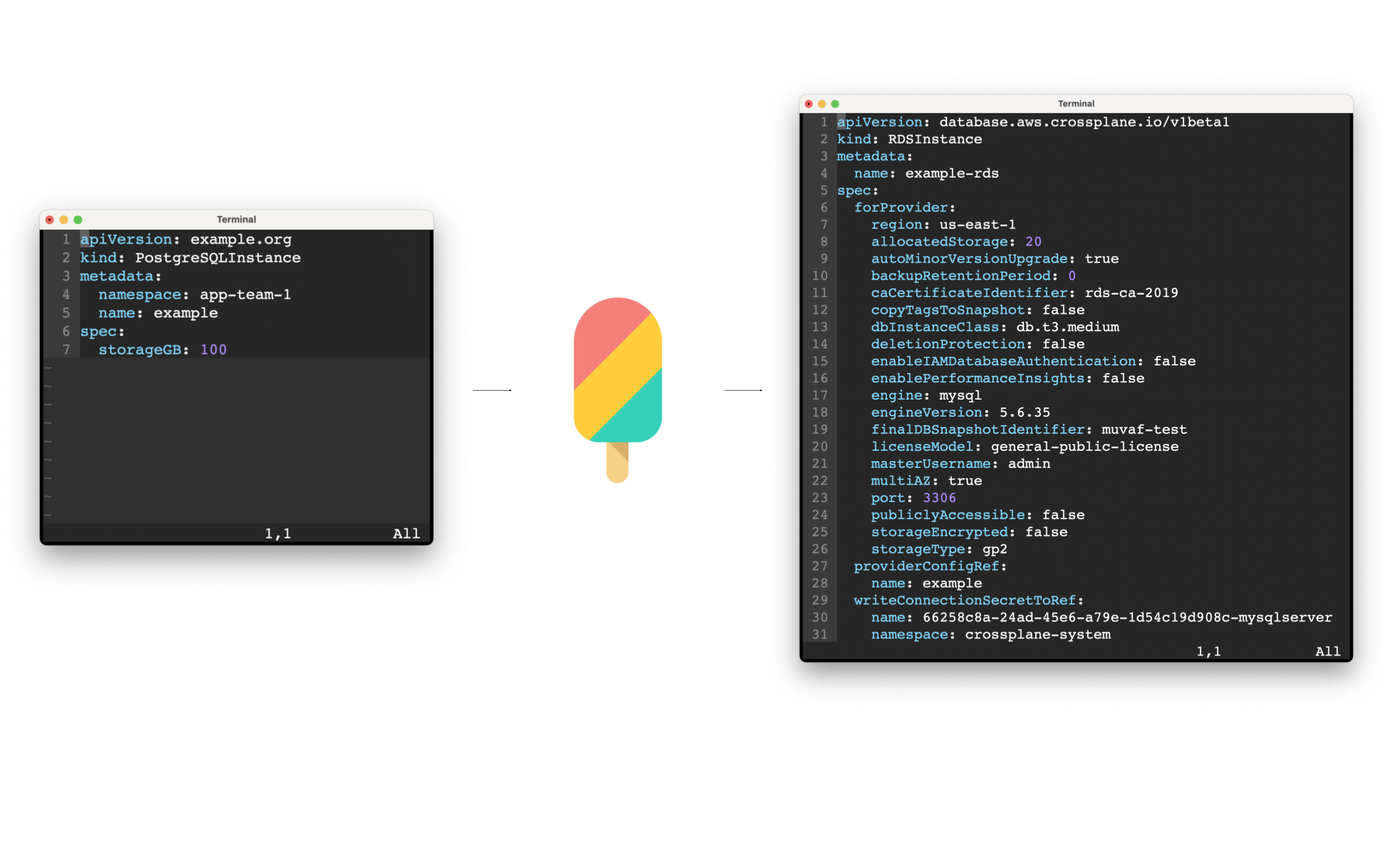This screenshot has height=868, width=1390.
Task: Click 'All' status indicator in right terminal
Action: (1327, 652)
